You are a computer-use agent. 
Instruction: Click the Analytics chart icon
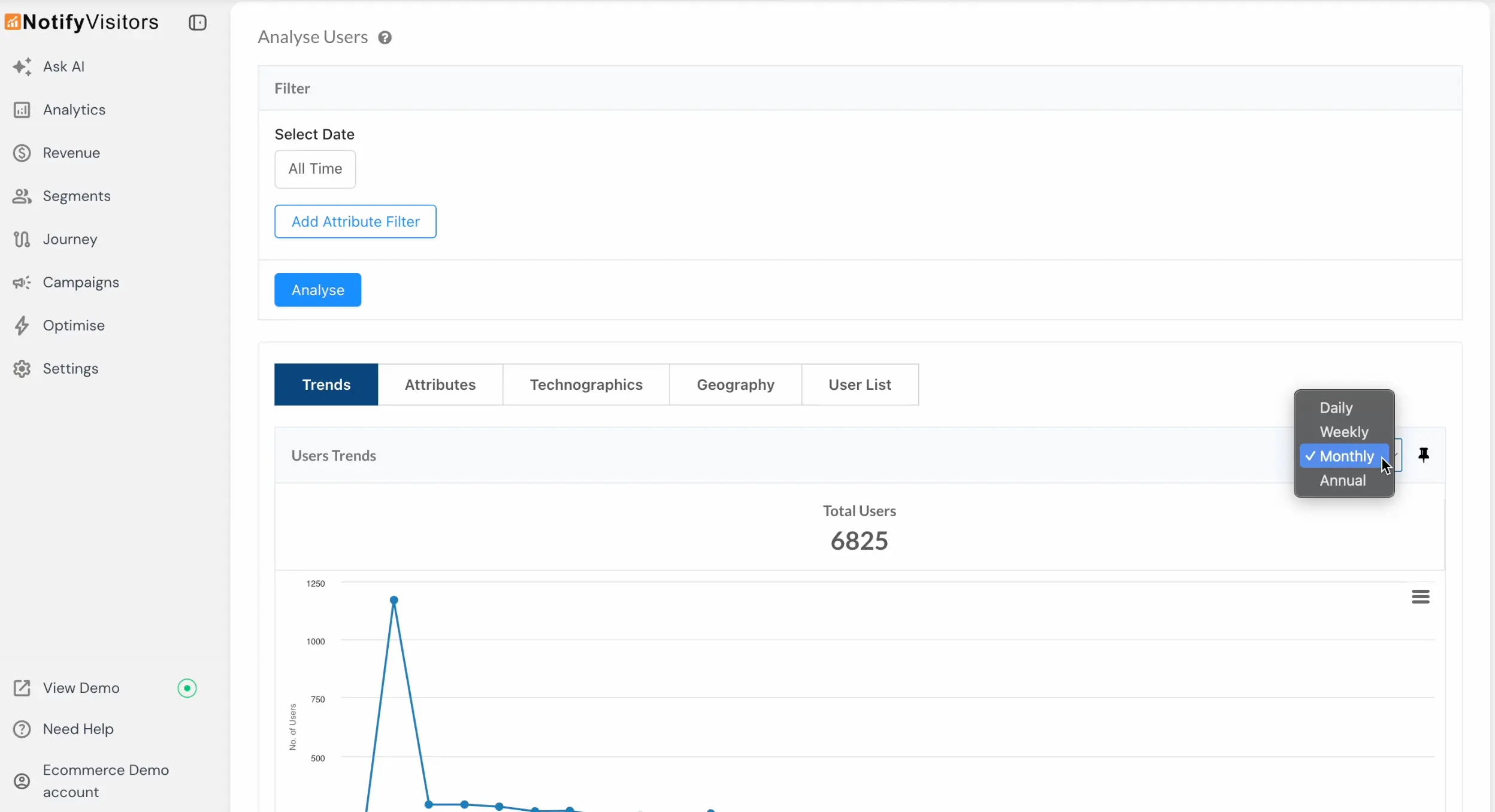point(22,110)
